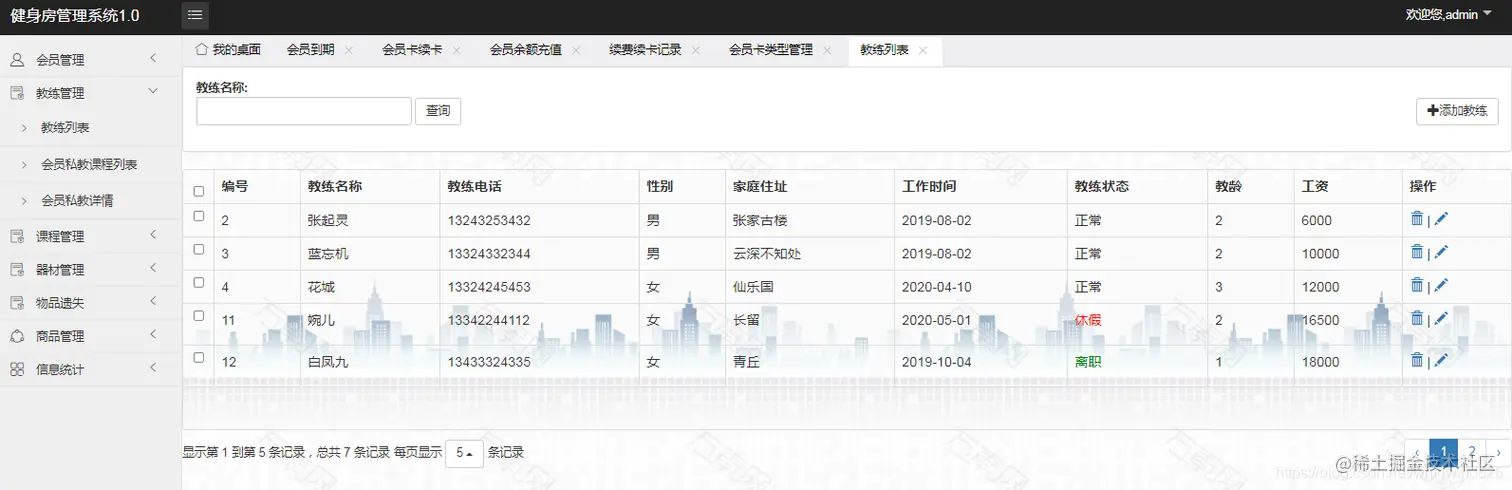The image size is (1512, 490).
Task: Close the 教练列表 tab
Action: (x=923, y=50)
